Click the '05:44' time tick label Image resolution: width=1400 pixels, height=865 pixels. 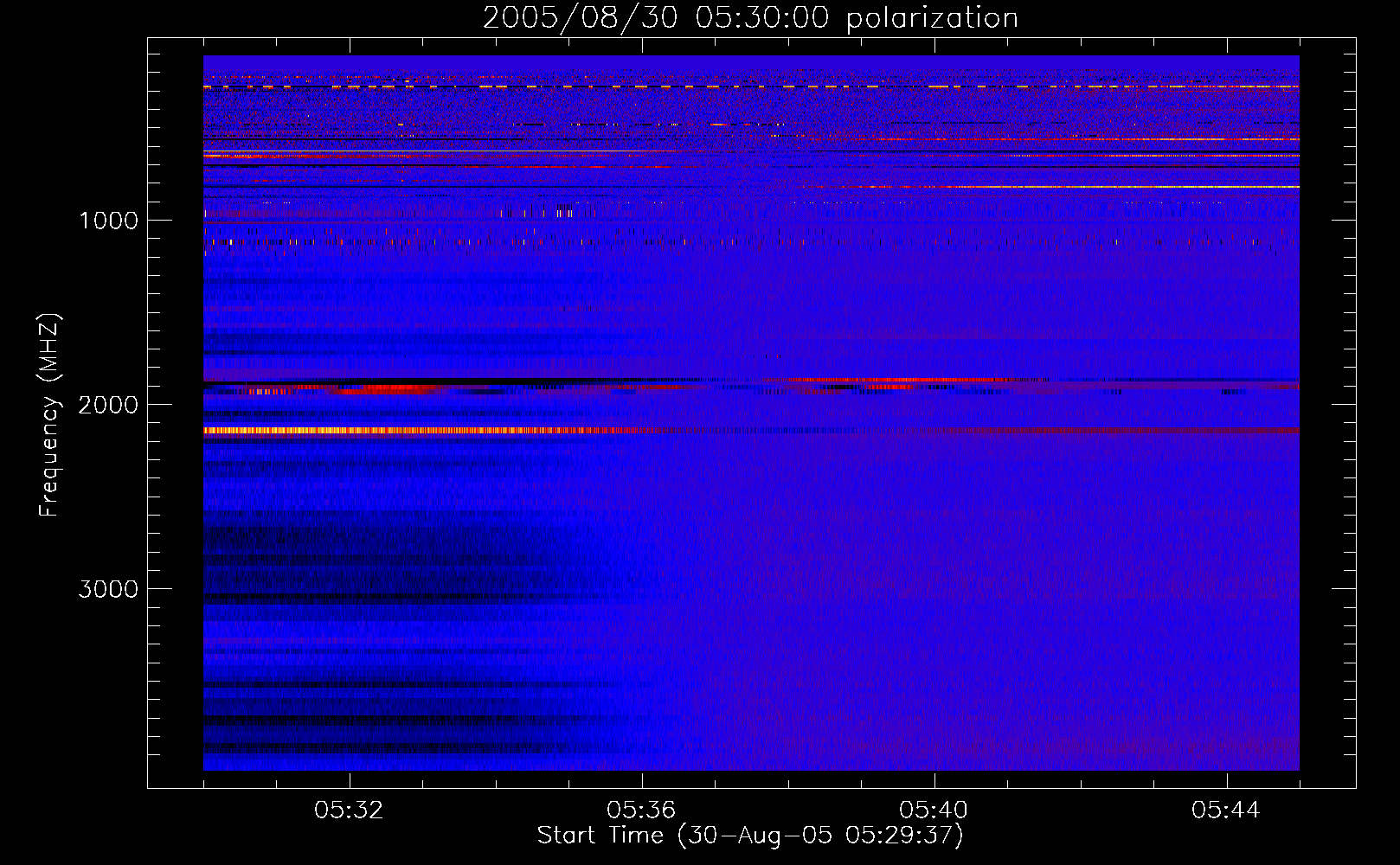1227,811
